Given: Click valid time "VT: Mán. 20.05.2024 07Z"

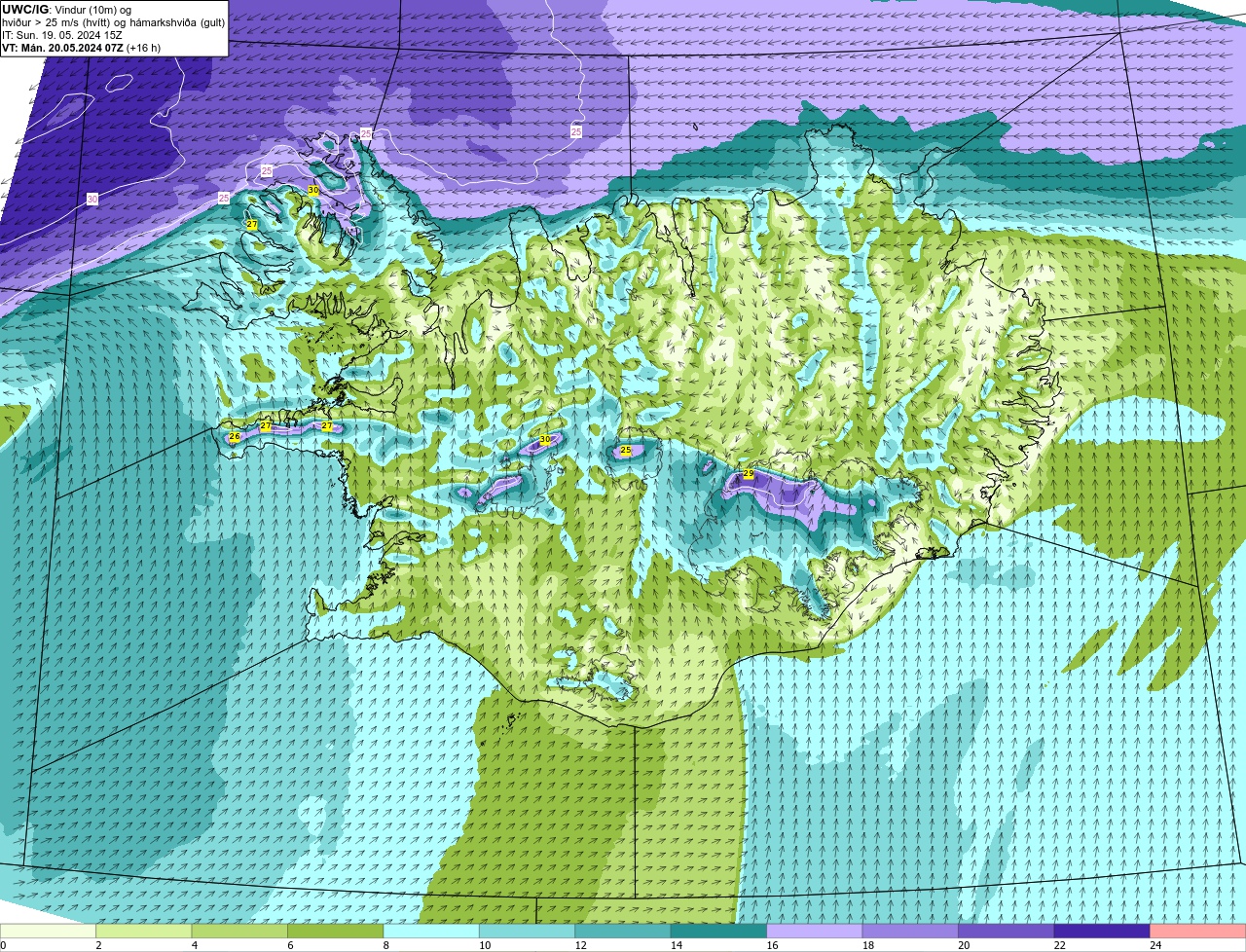Looking at the screenshot, I should pos(61,48).
